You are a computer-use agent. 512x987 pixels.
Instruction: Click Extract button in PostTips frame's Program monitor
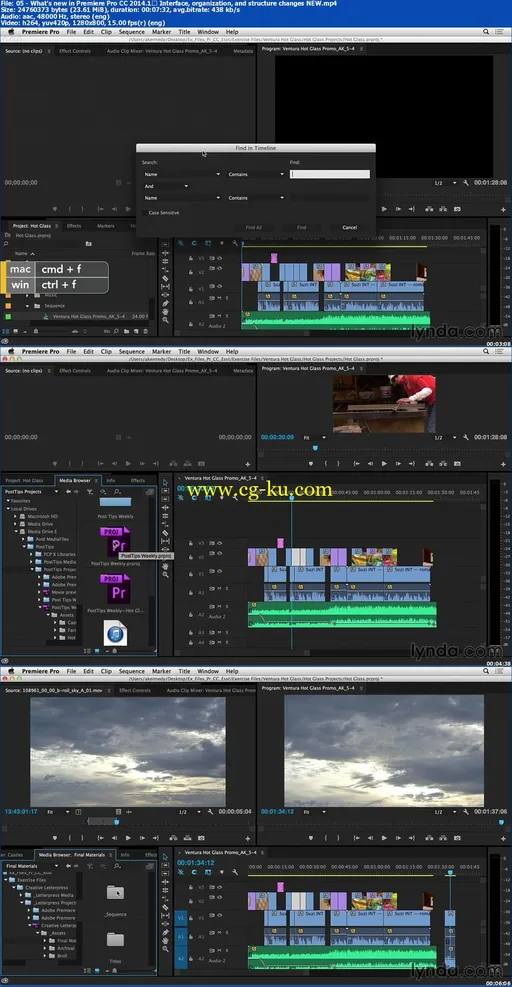click(443, 463)
